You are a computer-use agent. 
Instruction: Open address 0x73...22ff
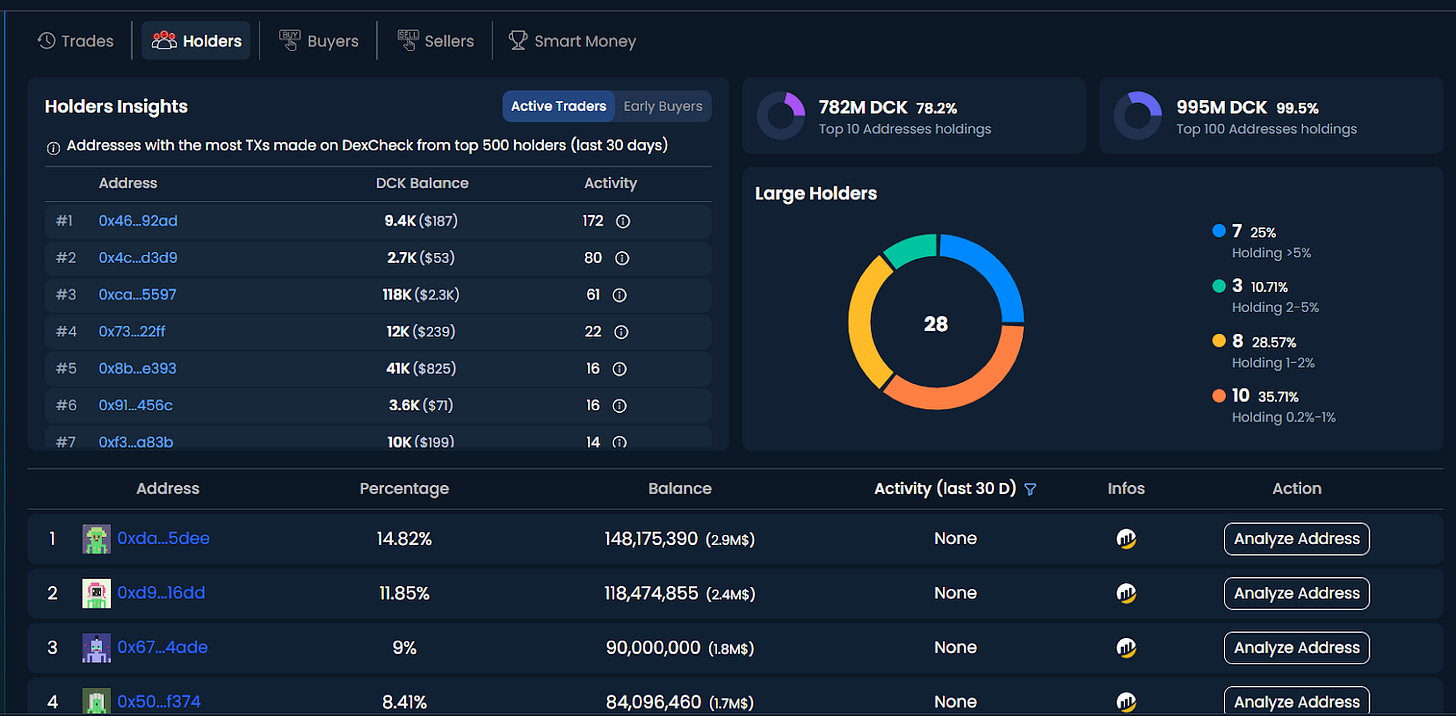point(132,331)
